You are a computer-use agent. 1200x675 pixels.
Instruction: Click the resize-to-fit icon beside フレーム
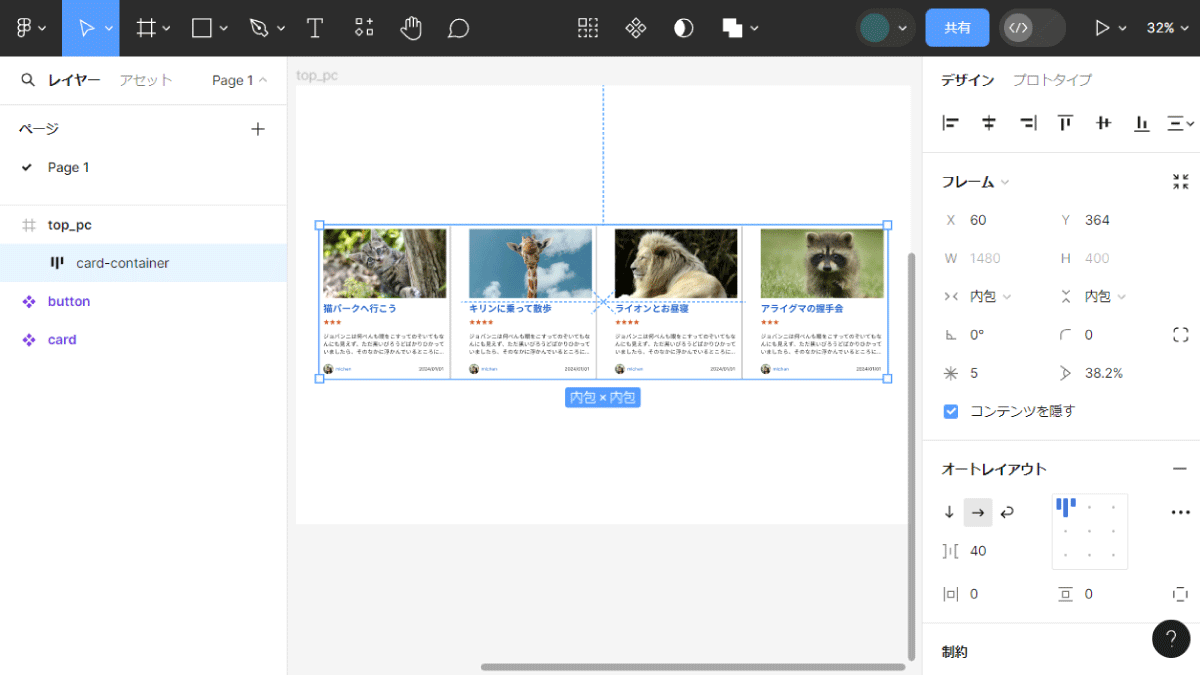pyautogui.click(x=1181, y=181)
